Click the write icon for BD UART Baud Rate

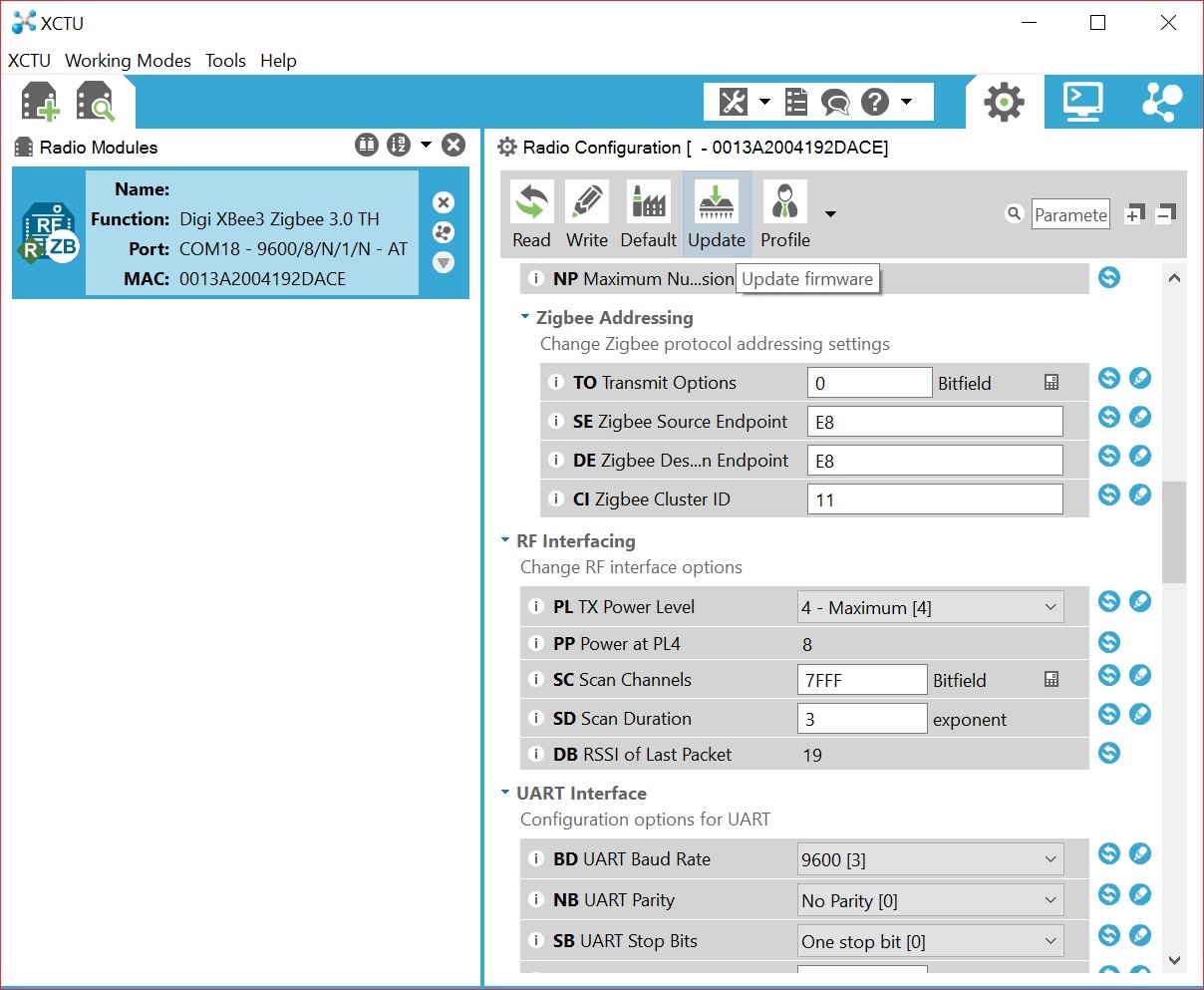(x=1140, y=853)
